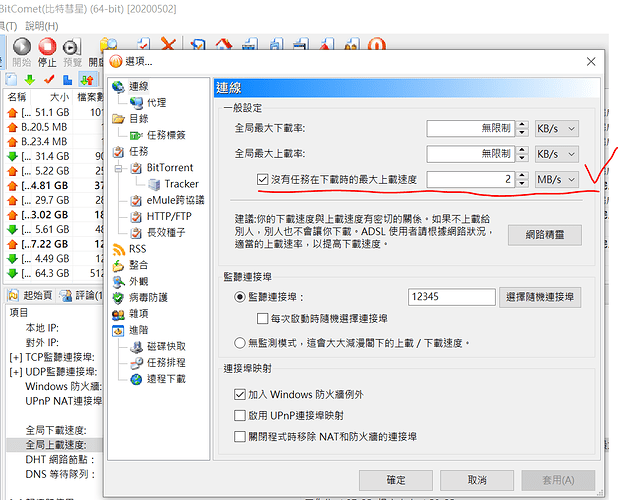Collapse the BitTorrent tree node
This screenshot has width=618, height=500.
tap(118, 169)
